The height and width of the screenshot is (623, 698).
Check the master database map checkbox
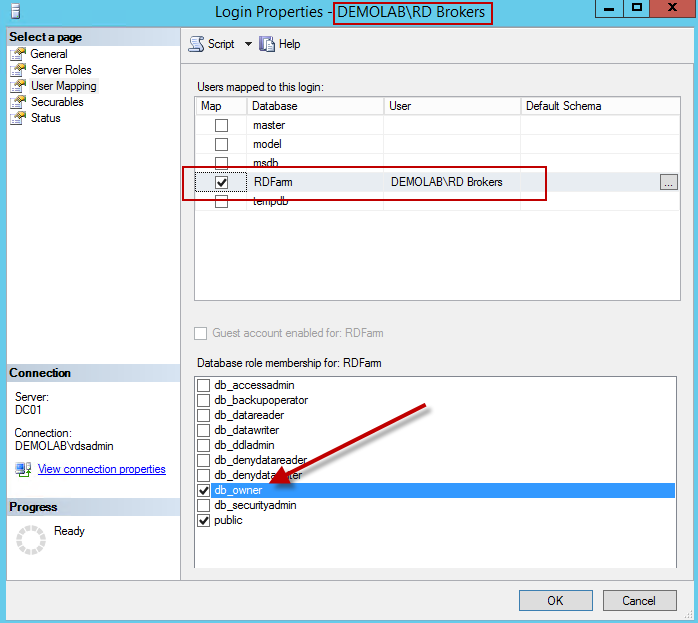pos(221,126)
